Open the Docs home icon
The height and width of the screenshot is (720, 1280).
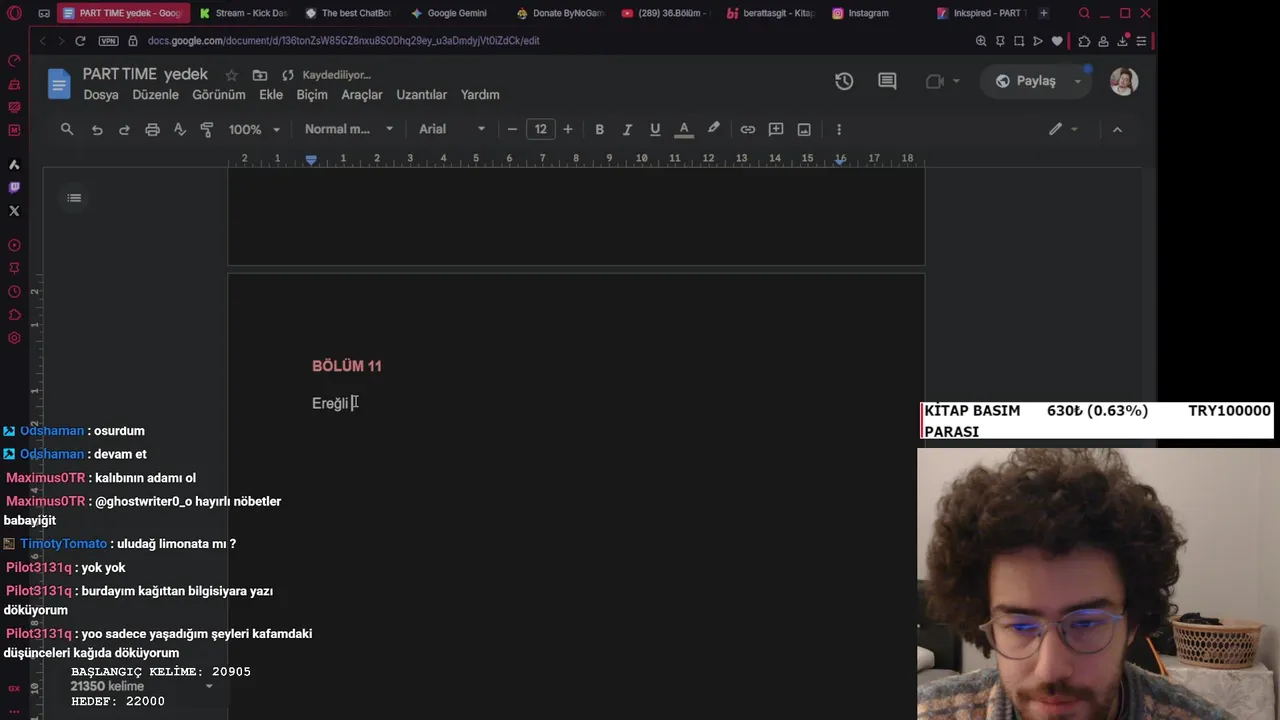(x=59, y=83)
